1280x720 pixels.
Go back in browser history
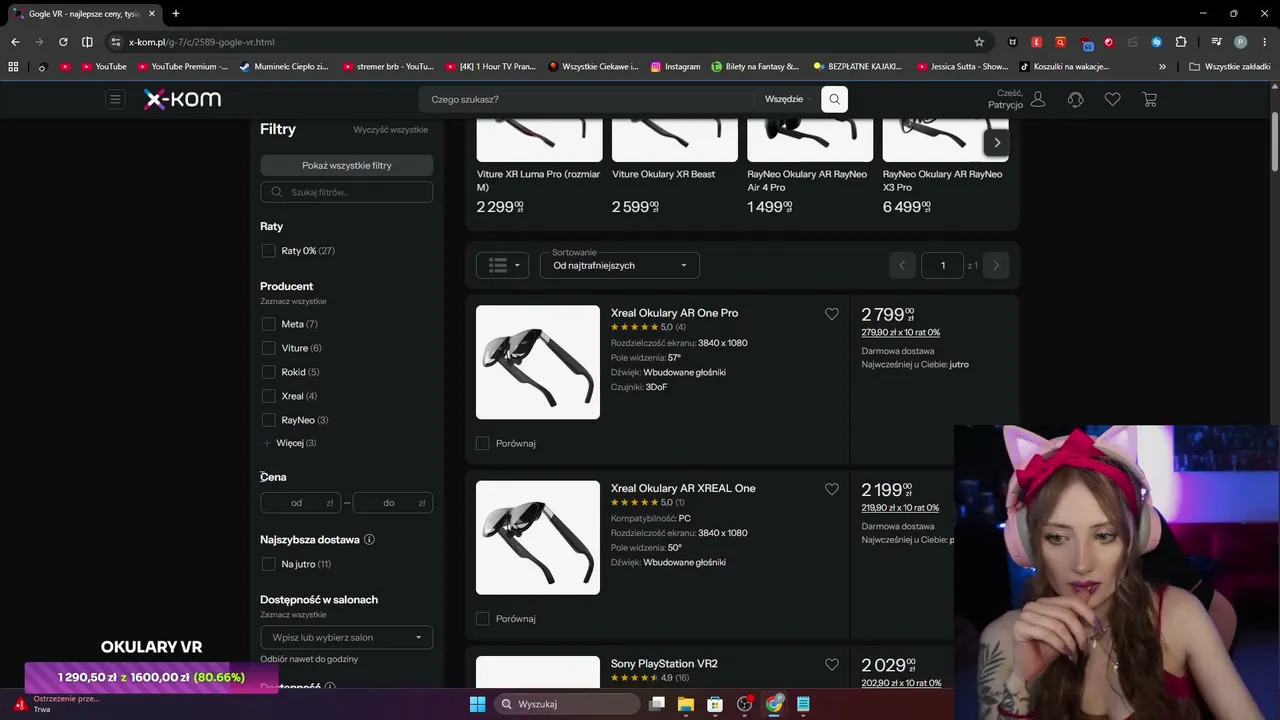coord(15,42)
